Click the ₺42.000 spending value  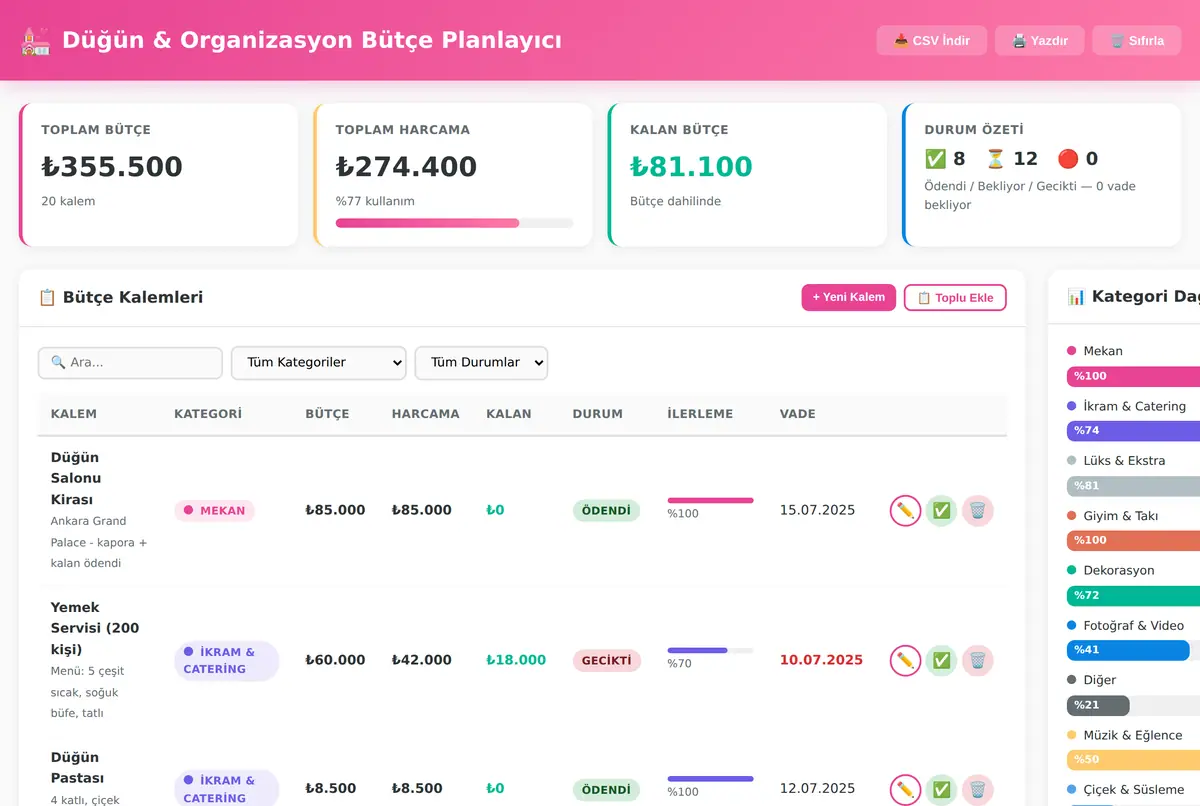pyautogui.click(x=421, y=660)
